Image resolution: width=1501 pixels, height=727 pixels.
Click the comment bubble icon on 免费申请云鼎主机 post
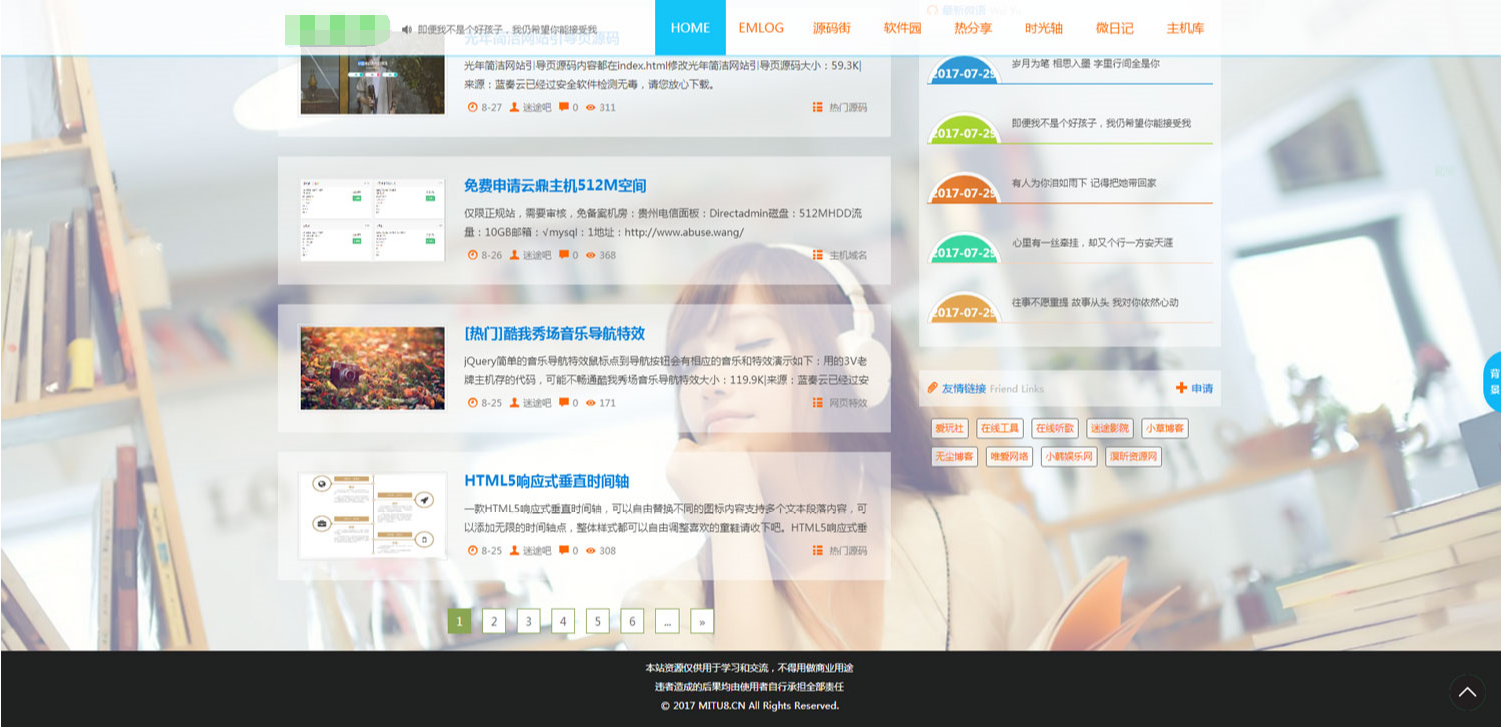coord(563,255)
